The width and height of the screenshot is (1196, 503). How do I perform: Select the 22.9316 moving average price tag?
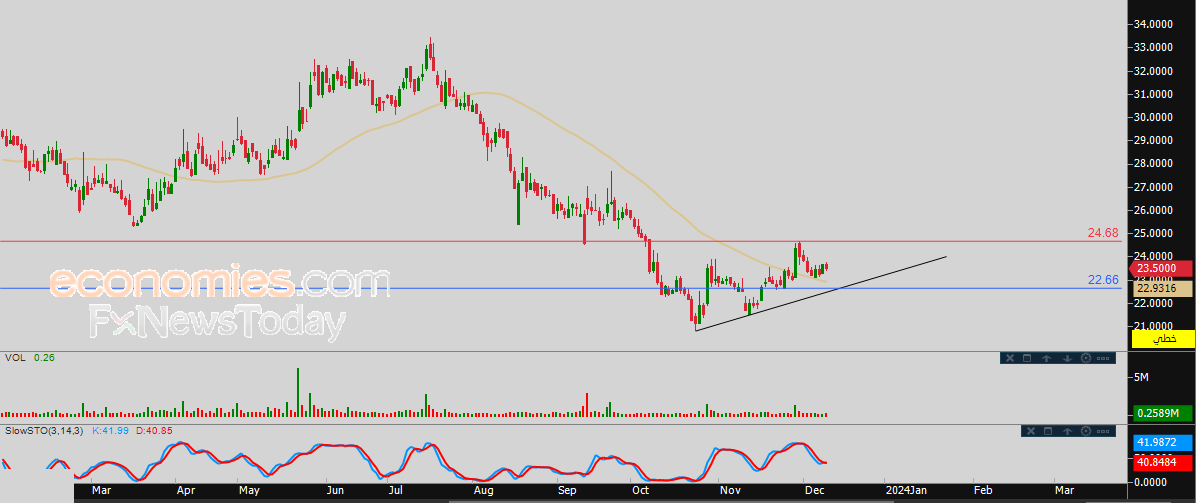pos(1163,289)
